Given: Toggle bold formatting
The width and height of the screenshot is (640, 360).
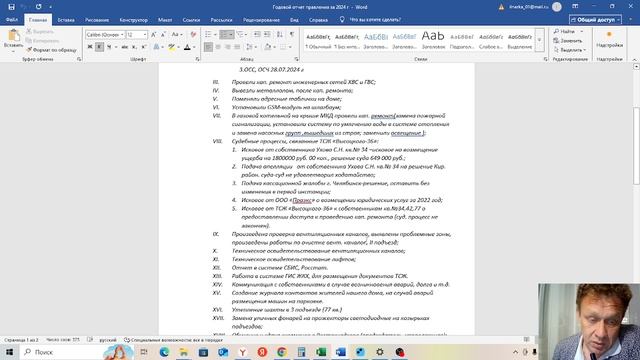Looking at the screenshot, I should point(90,47).
